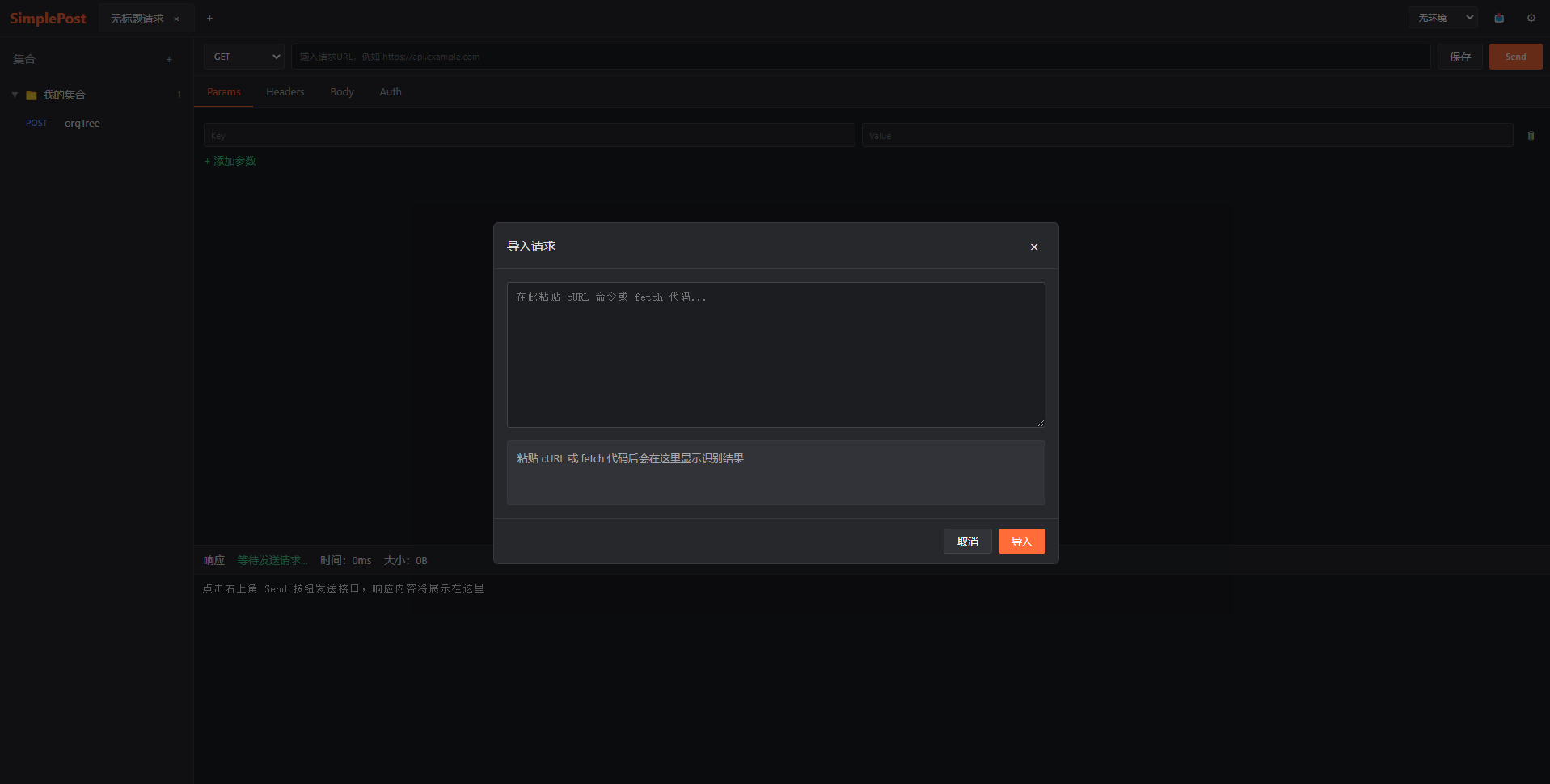This screenshot has height=784, width=1550.
Task: Open settings via the gear icon
Action: 1531,18
